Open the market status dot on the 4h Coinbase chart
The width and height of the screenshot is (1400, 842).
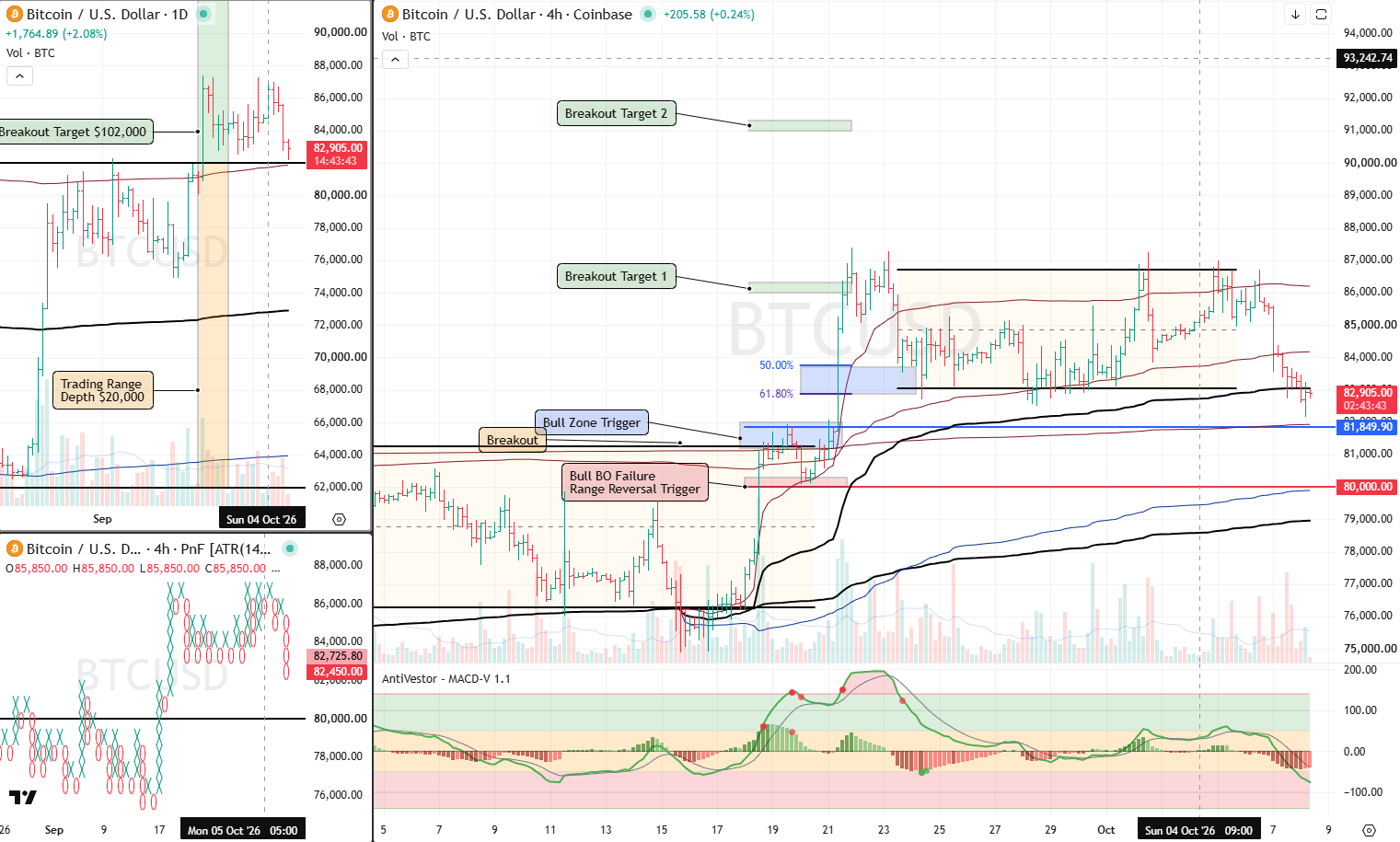(x=648, y=14)
